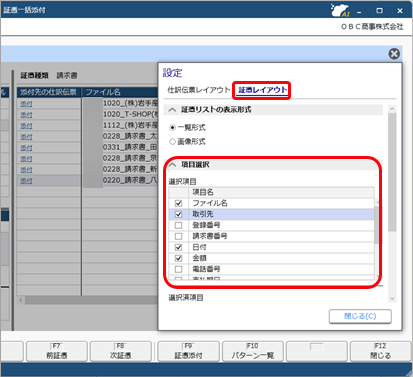Click file name 0228_請求書_新
413x377 pixels.
130,169
